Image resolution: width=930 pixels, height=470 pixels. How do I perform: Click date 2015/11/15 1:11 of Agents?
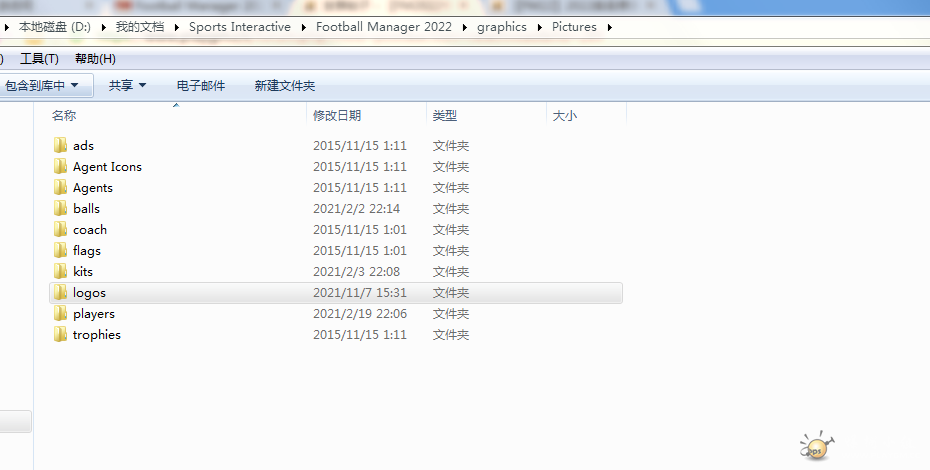tap(360, 188)
